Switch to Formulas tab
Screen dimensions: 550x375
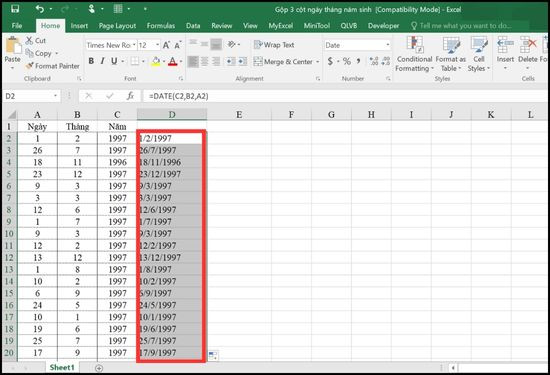click(161, 26)
